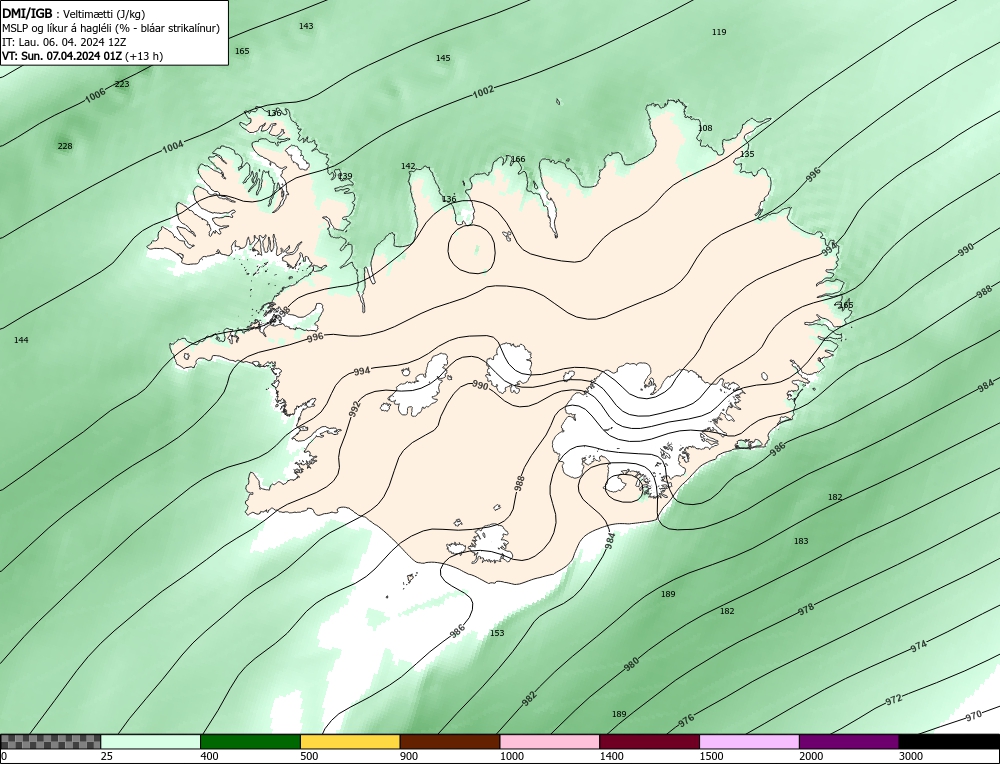Click the gray checkered 0–25 legend swatch
Screen dimensions: 1000x764
tap(50, 741)
